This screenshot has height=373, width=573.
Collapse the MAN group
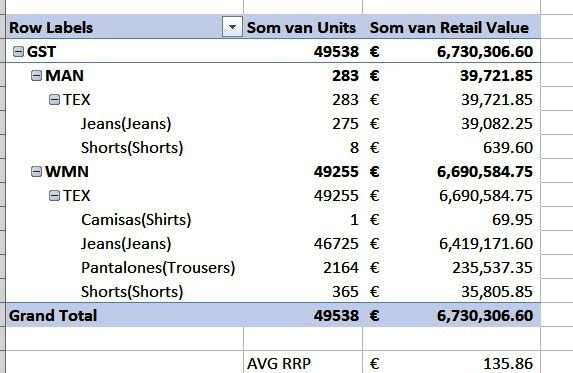tap(36, 76)
